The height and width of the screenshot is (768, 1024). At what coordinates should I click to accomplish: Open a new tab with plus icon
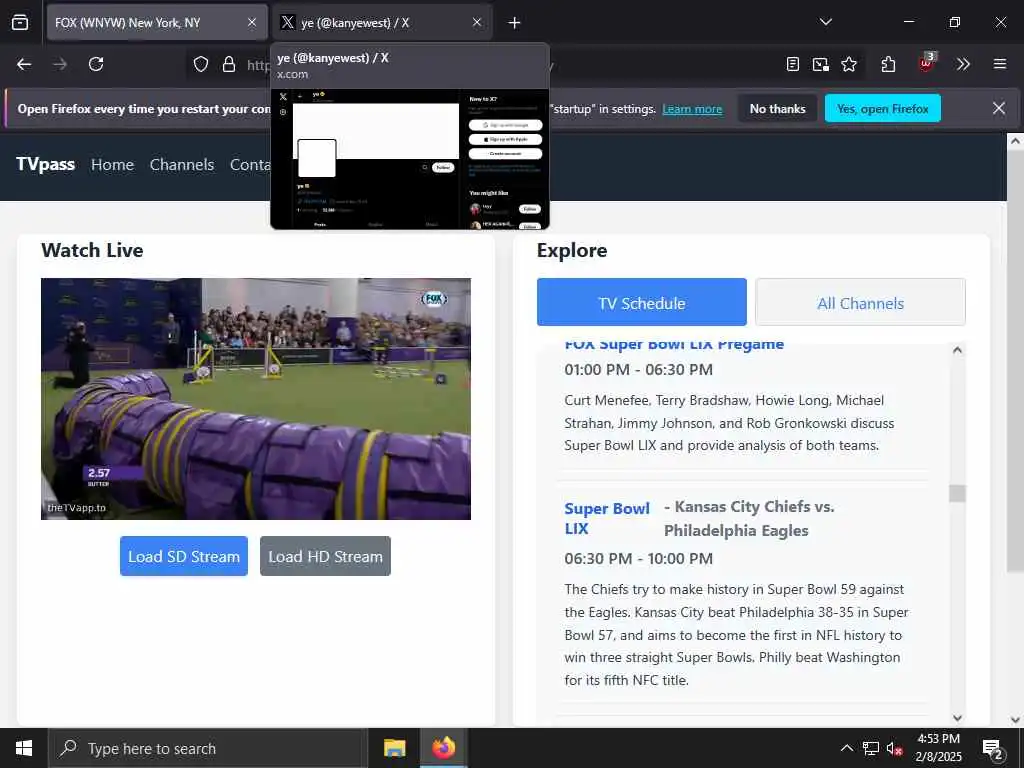(515, 23)
